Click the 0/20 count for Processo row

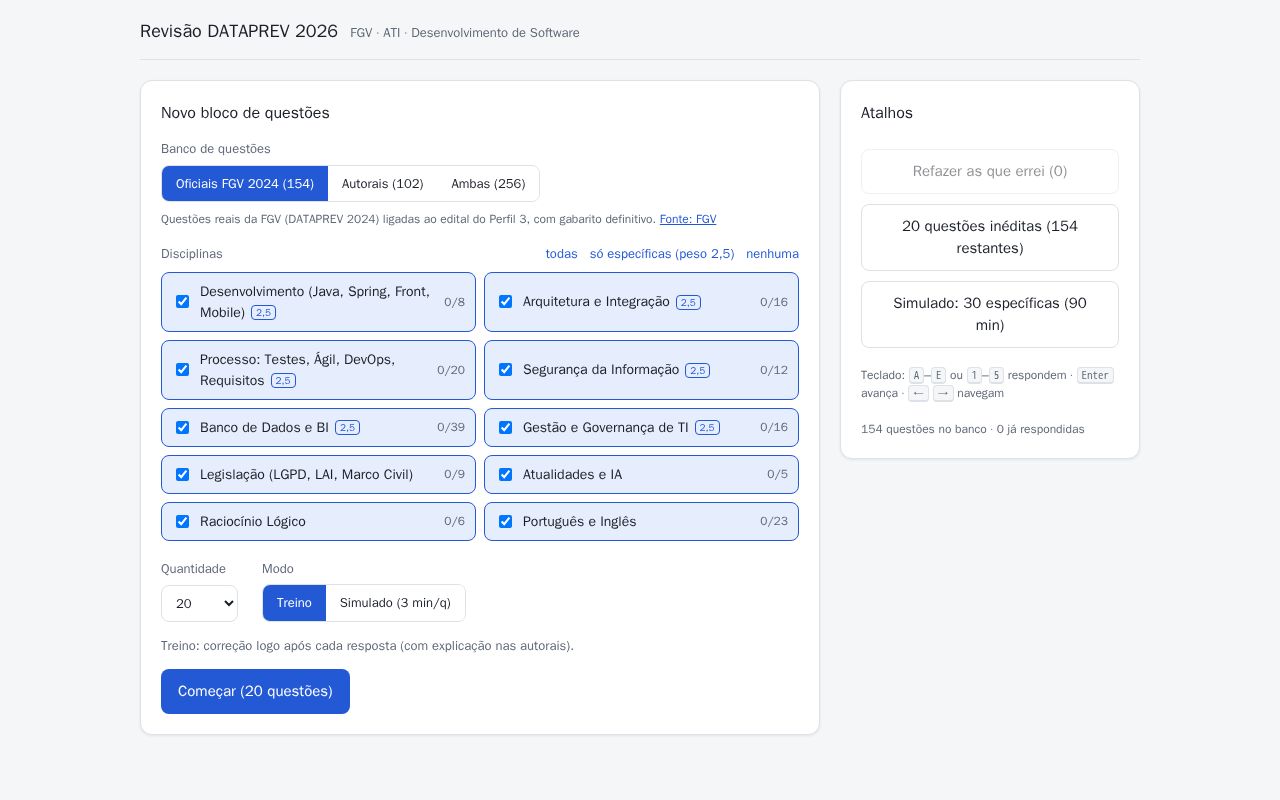click(451, 370)
